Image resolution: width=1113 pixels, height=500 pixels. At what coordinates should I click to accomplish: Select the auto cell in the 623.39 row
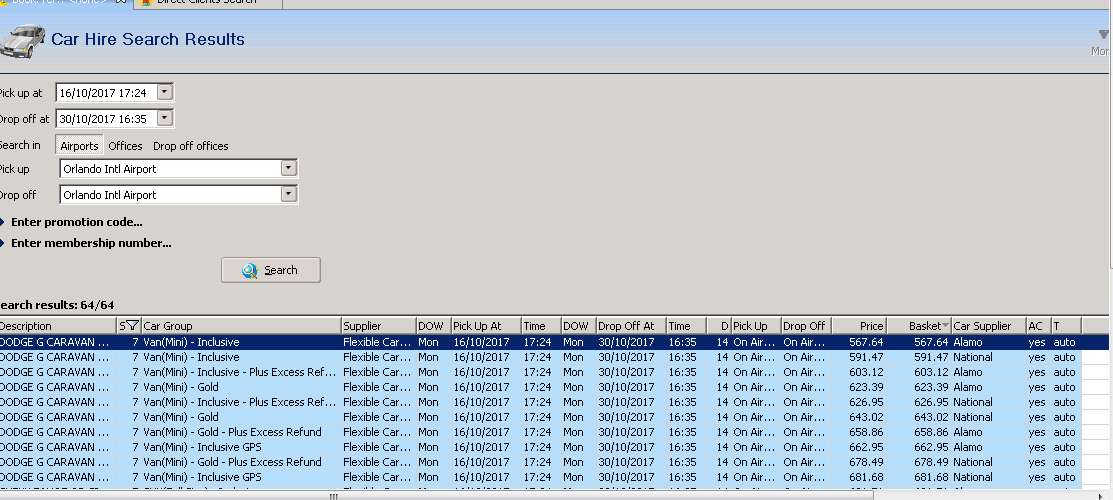click(1066, 387)
